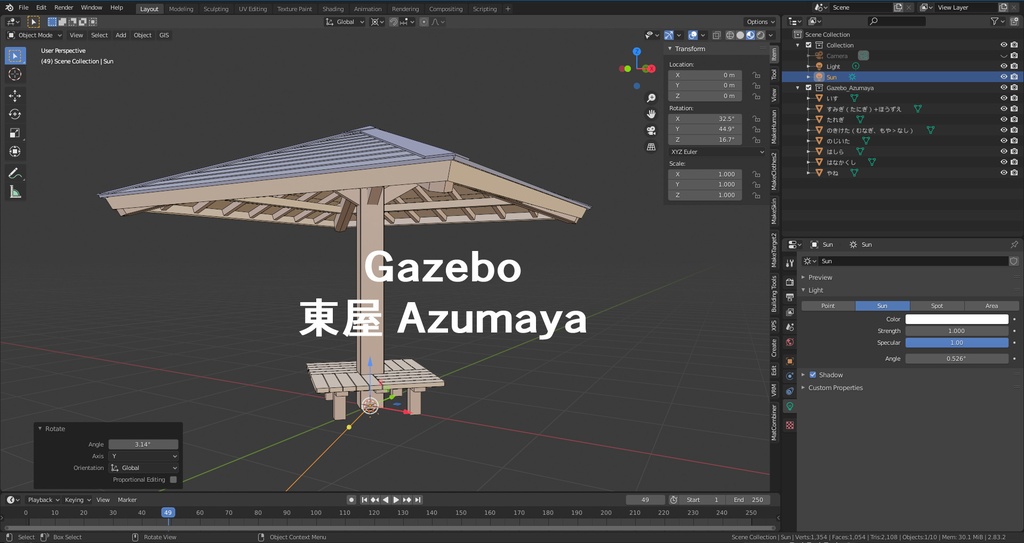Open the Object Mode dropdown

(x=35, y=35)
